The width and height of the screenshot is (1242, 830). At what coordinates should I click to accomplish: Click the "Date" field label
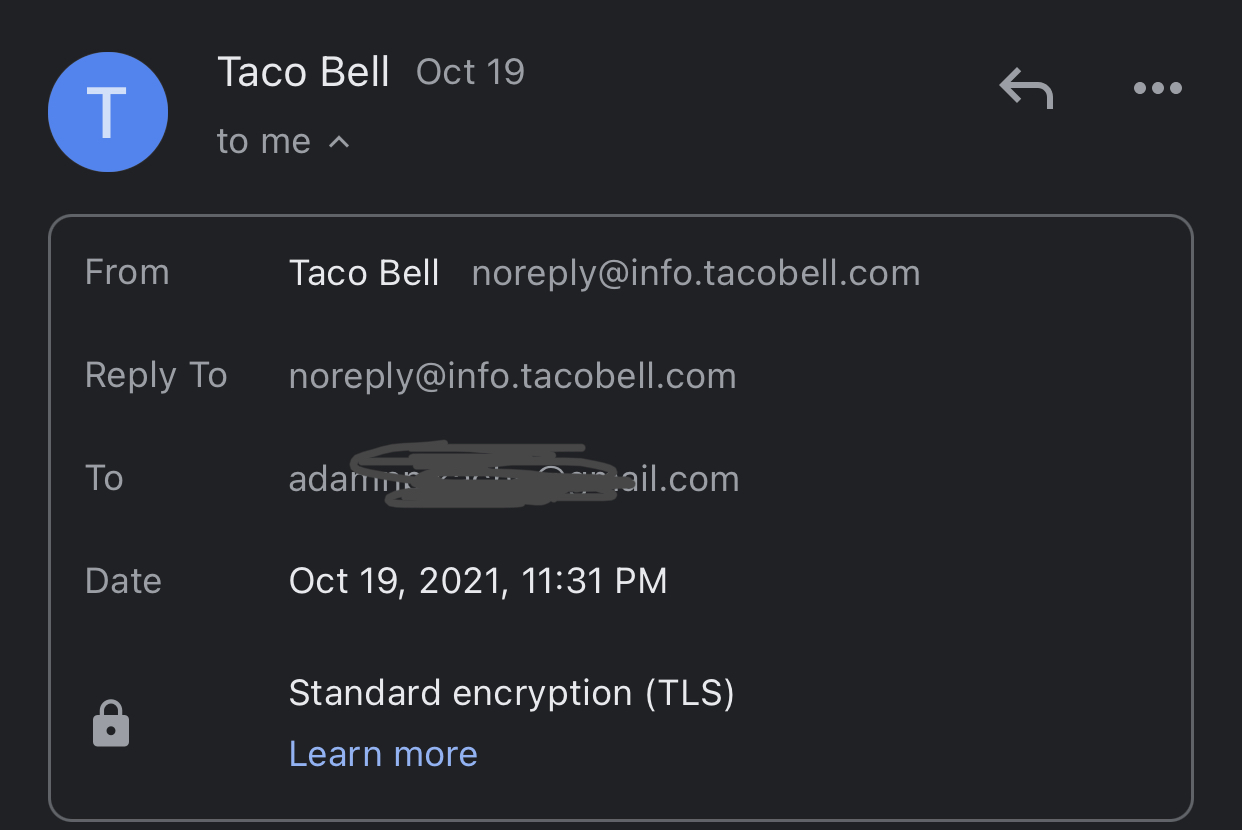point(123,581)
